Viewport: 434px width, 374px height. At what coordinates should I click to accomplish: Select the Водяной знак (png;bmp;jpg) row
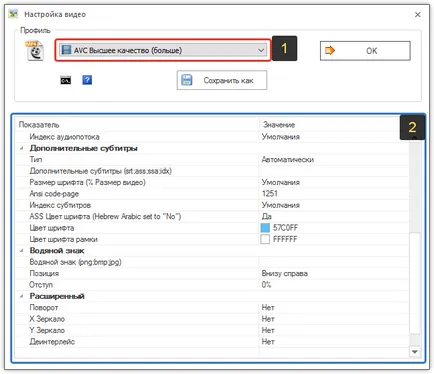(x=212, y=262)
